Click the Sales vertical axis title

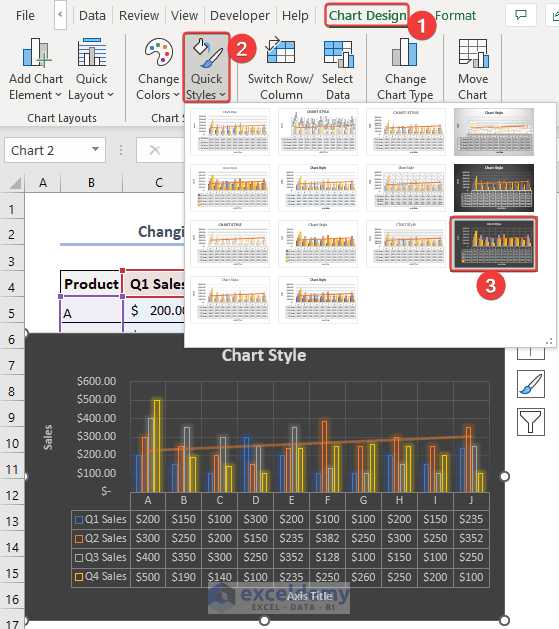click(x=48, y=437)
